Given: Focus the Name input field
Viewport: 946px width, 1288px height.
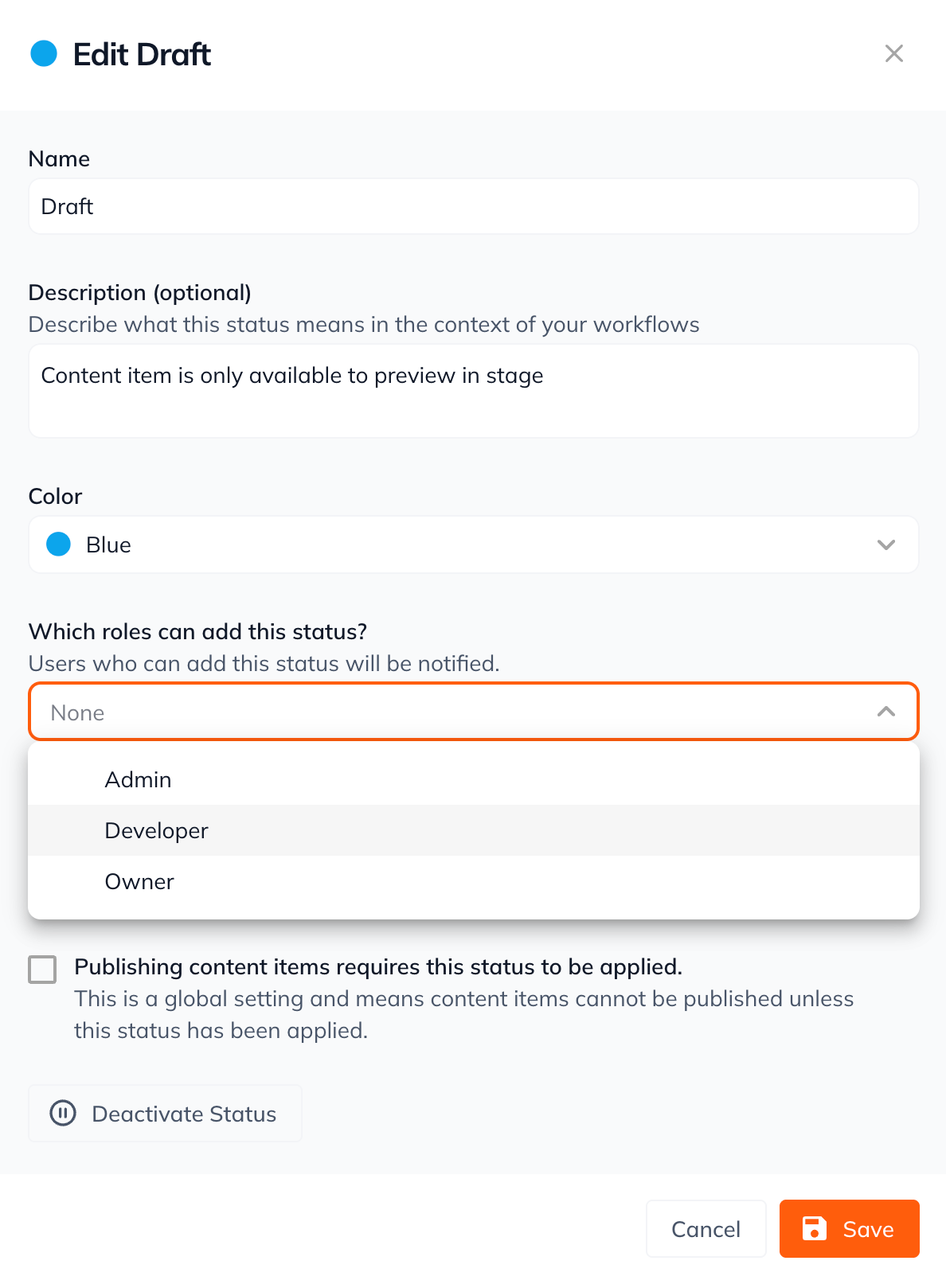Looking at the screenshot, I should tap(473, 206).
